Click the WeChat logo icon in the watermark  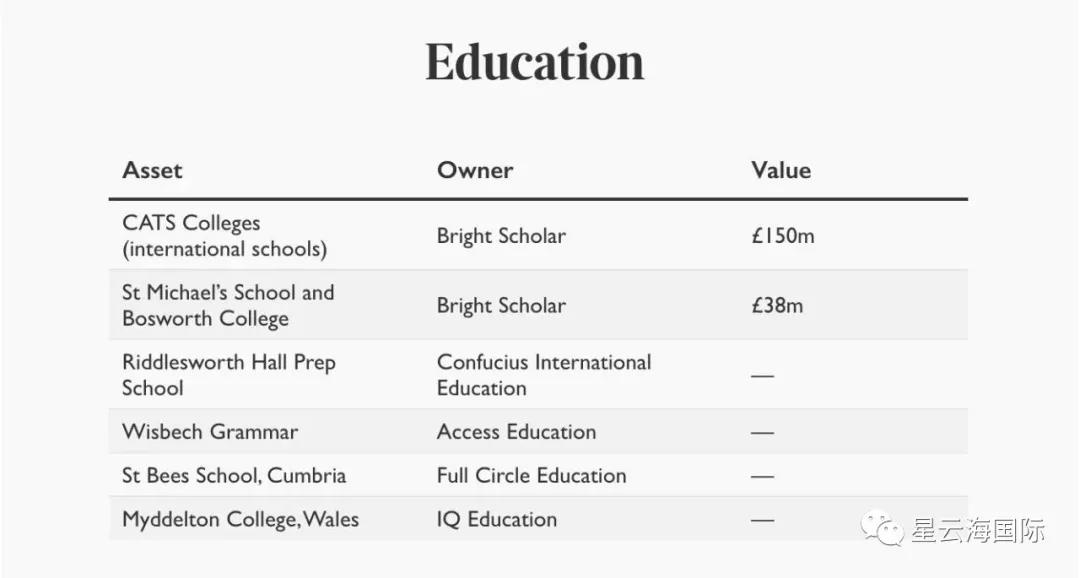(884, 529)
